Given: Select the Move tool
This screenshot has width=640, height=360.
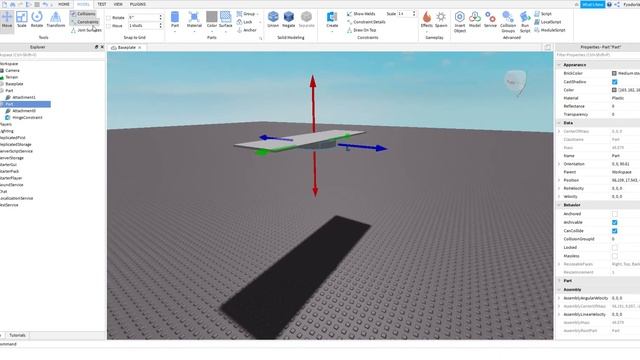Looking at the screenshot, I should tap(7, 19).
